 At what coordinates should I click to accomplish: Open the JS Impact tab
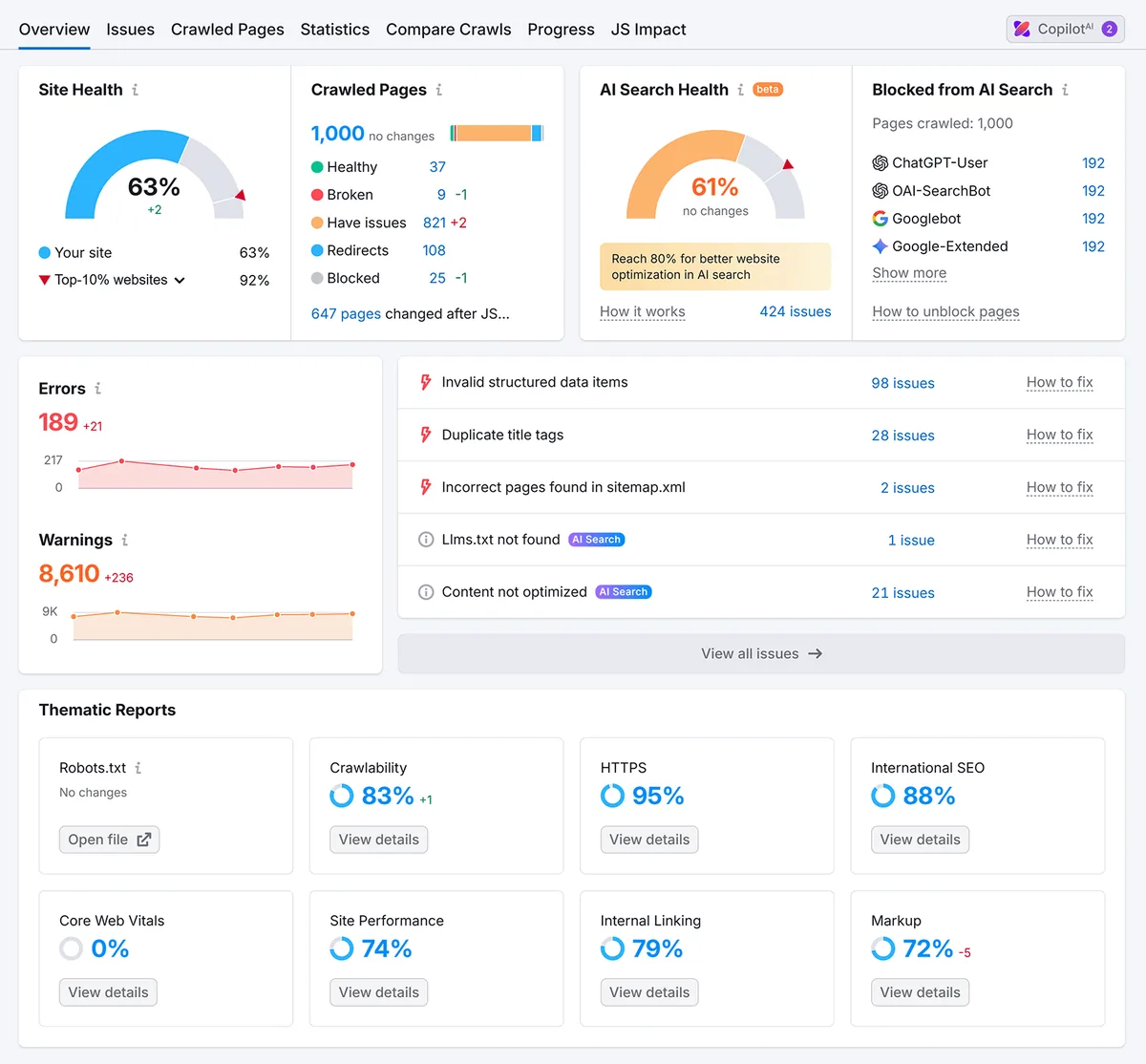coord(648,30)
